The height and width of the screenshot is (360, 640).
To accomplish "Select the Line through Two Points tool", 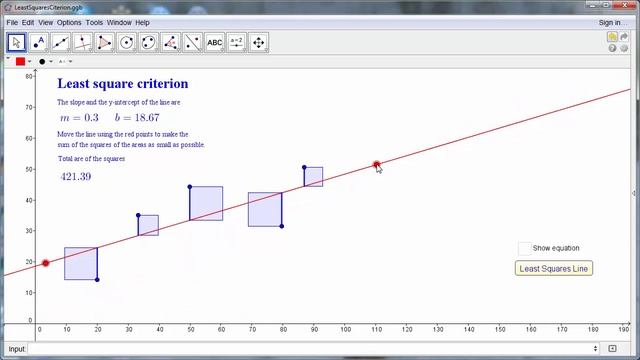I will 60,42.
